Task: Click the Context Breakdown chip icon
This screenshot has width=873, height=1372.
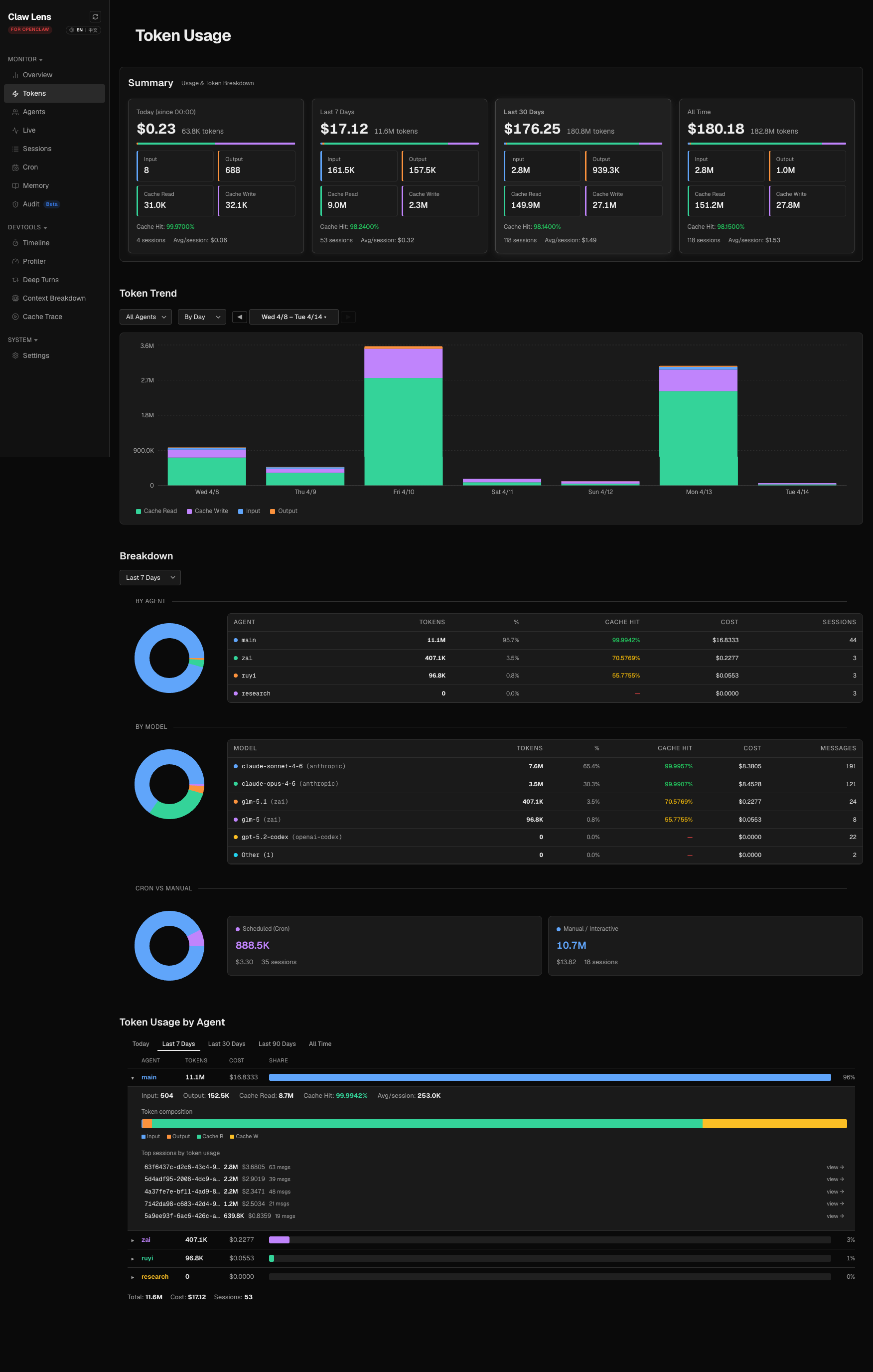Action: (x=15, y=299)
